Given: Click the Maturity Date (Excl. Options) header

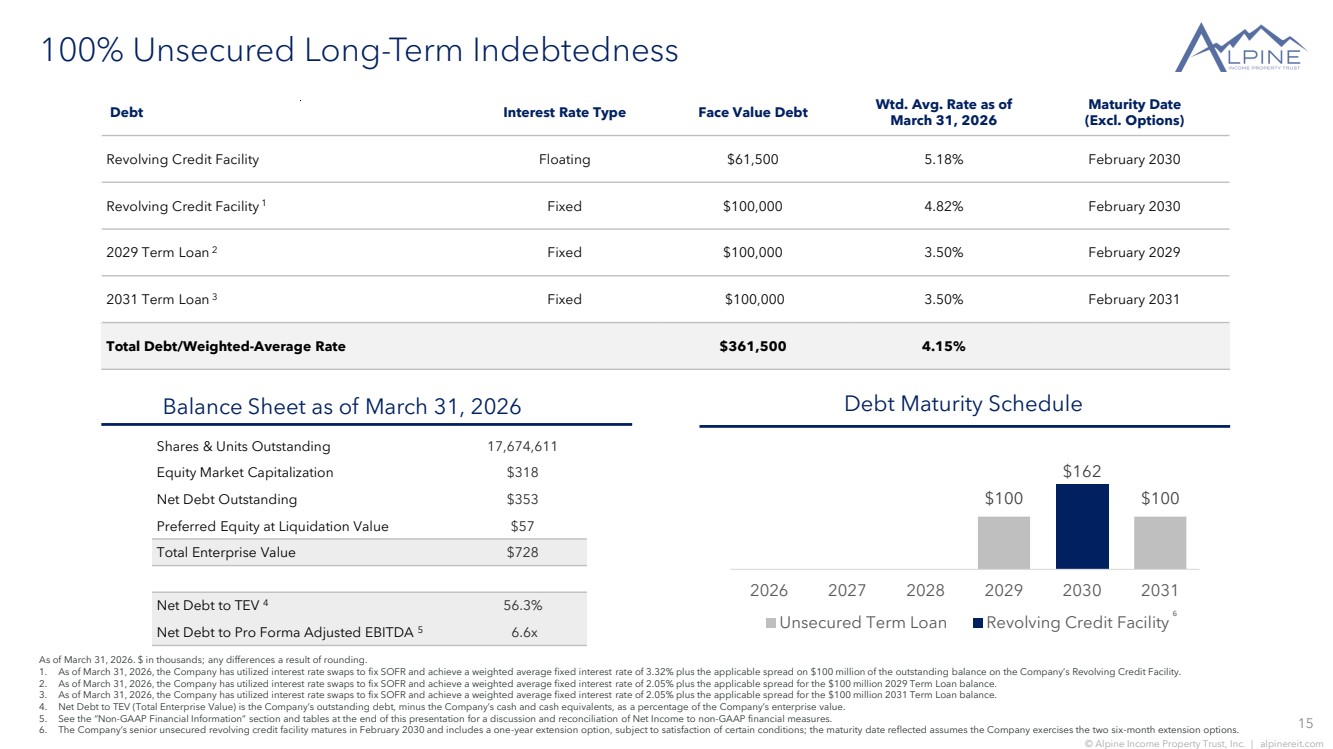Looking at the screenshot, I should coord(1134,112).
